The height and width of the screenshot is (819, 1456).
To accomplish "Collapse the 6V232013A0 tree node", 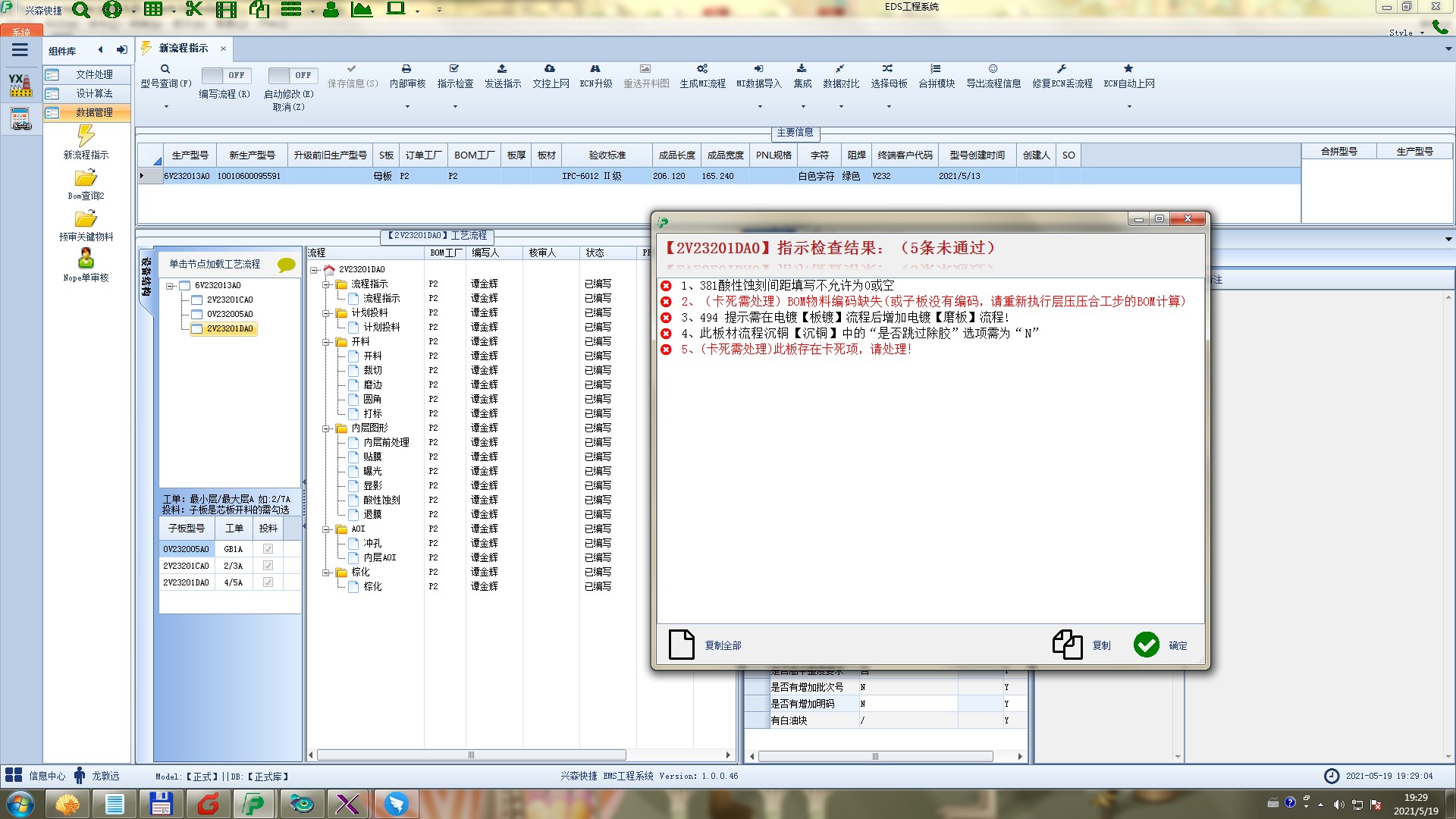I will (170, 286).
